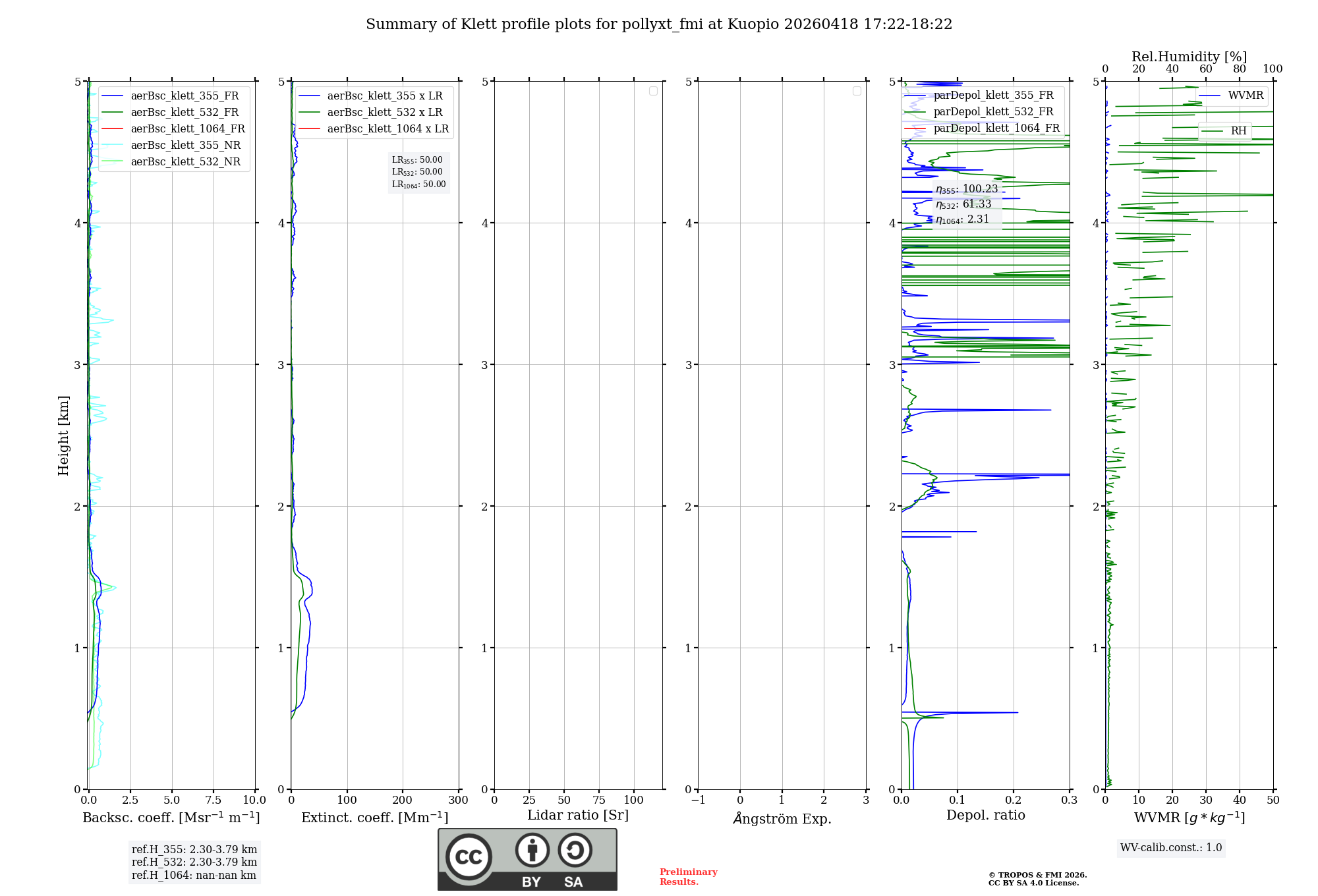Screen dimensions: 1318x896
Task: Click the empty legend box in Ångström plot
Action: 857,91
